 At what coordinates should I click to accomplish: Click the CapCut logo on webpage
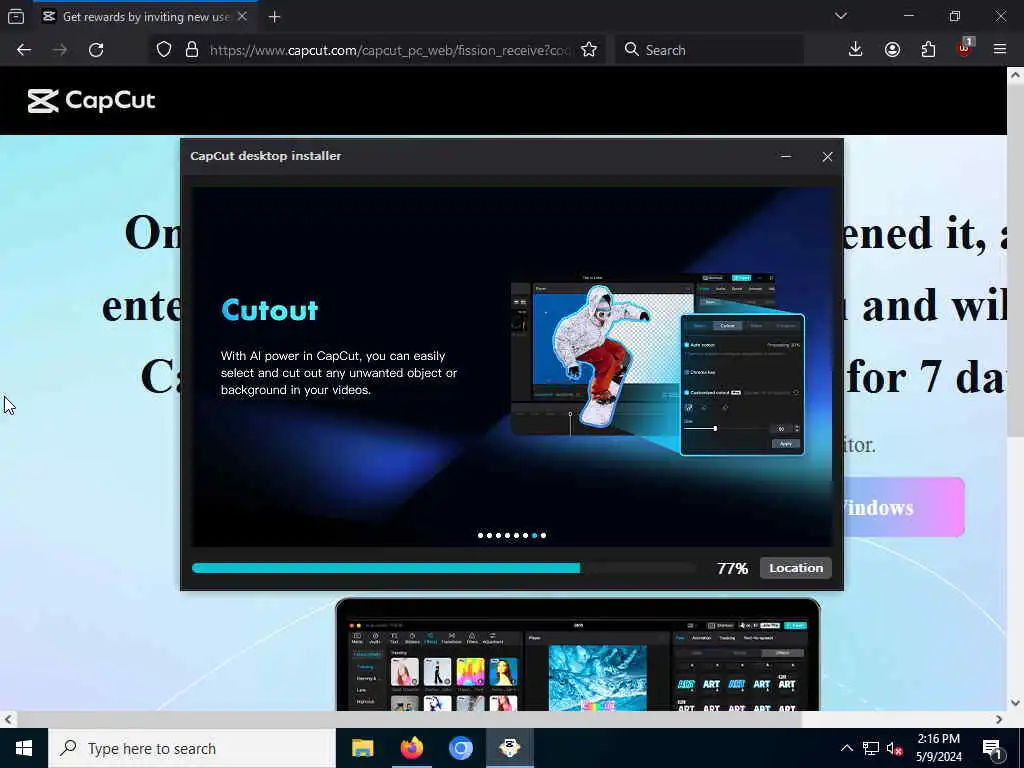coord(91,101)
